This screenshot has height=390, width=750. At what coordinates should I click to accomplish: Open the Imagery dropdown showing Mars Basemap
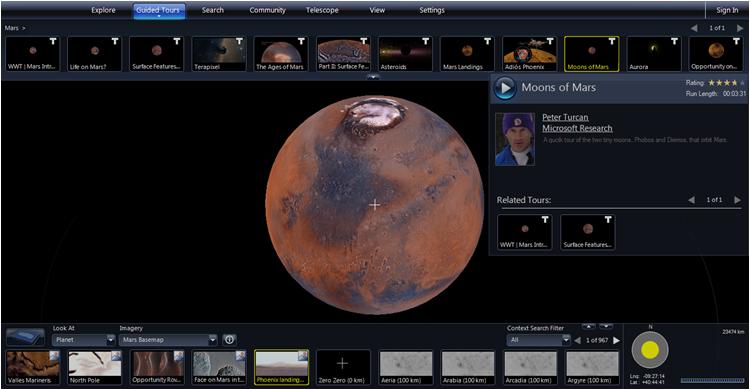pos(168,340)
